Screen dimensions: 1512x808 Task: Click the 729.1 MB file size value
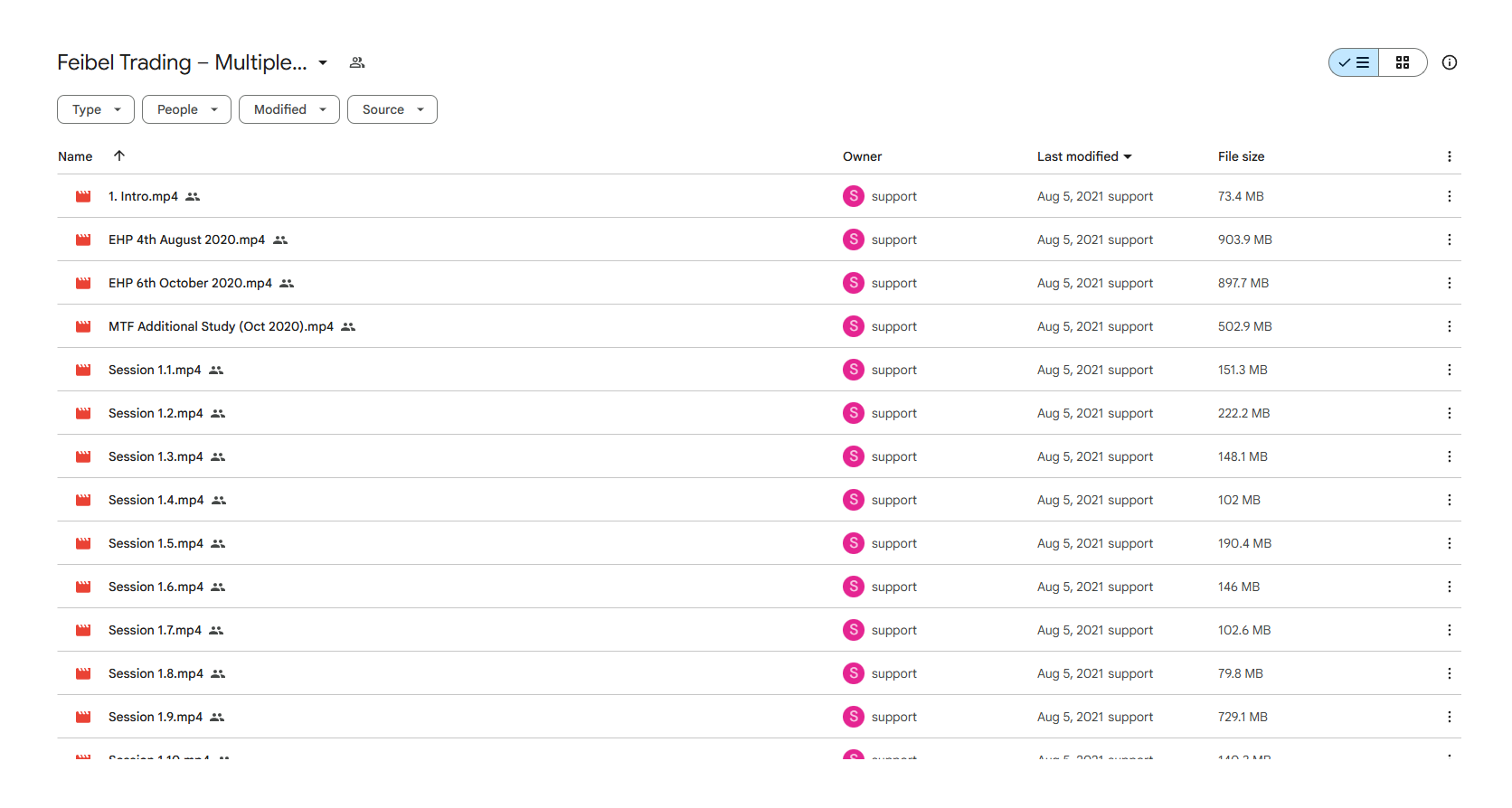tap(1243, 717)
